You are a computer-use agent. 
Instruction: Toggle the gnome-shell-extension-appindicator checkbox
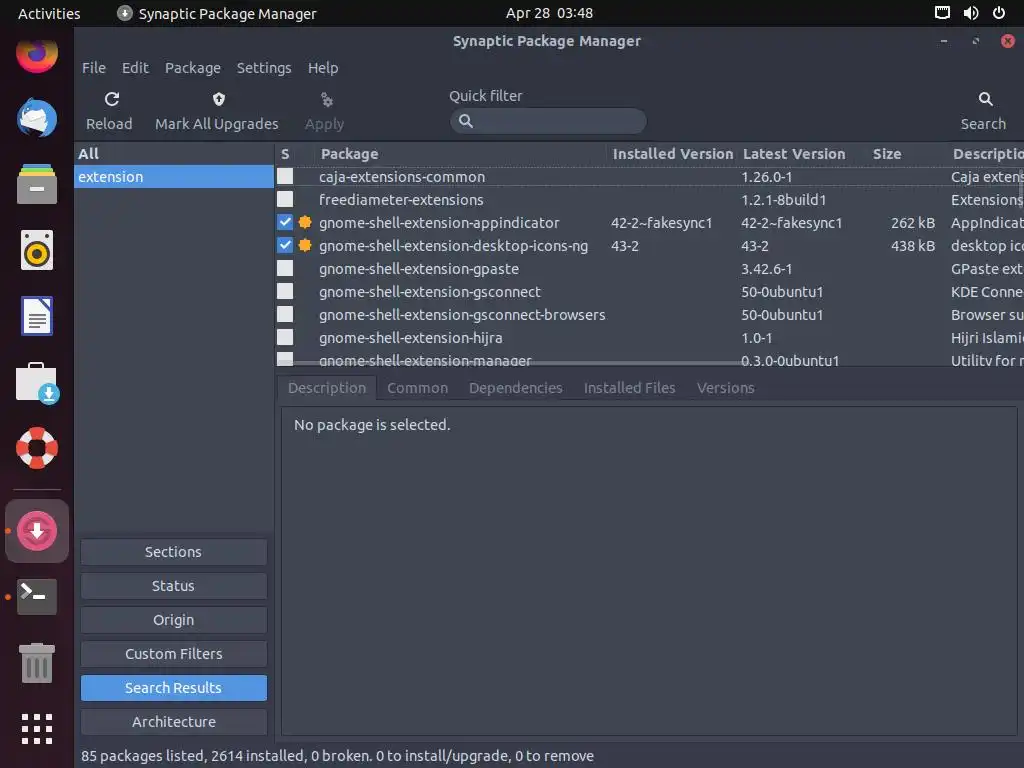pos(285,222)
